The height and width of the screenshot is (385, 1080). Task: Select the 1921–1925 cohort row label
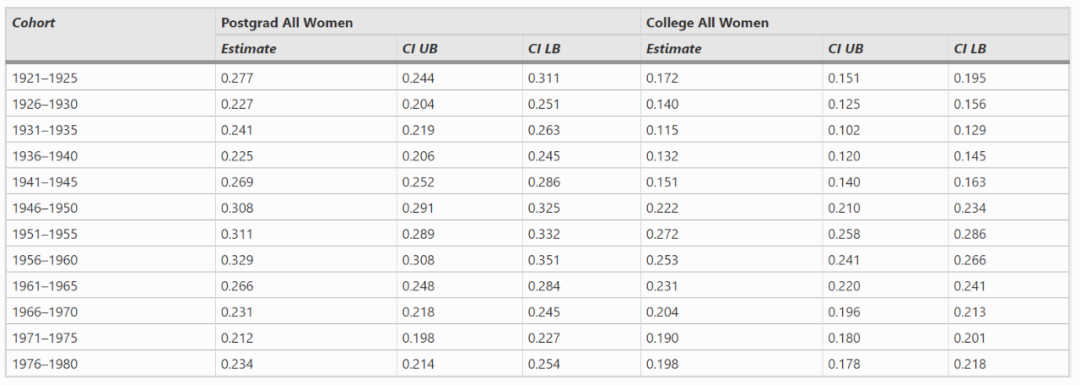(45, 79)
